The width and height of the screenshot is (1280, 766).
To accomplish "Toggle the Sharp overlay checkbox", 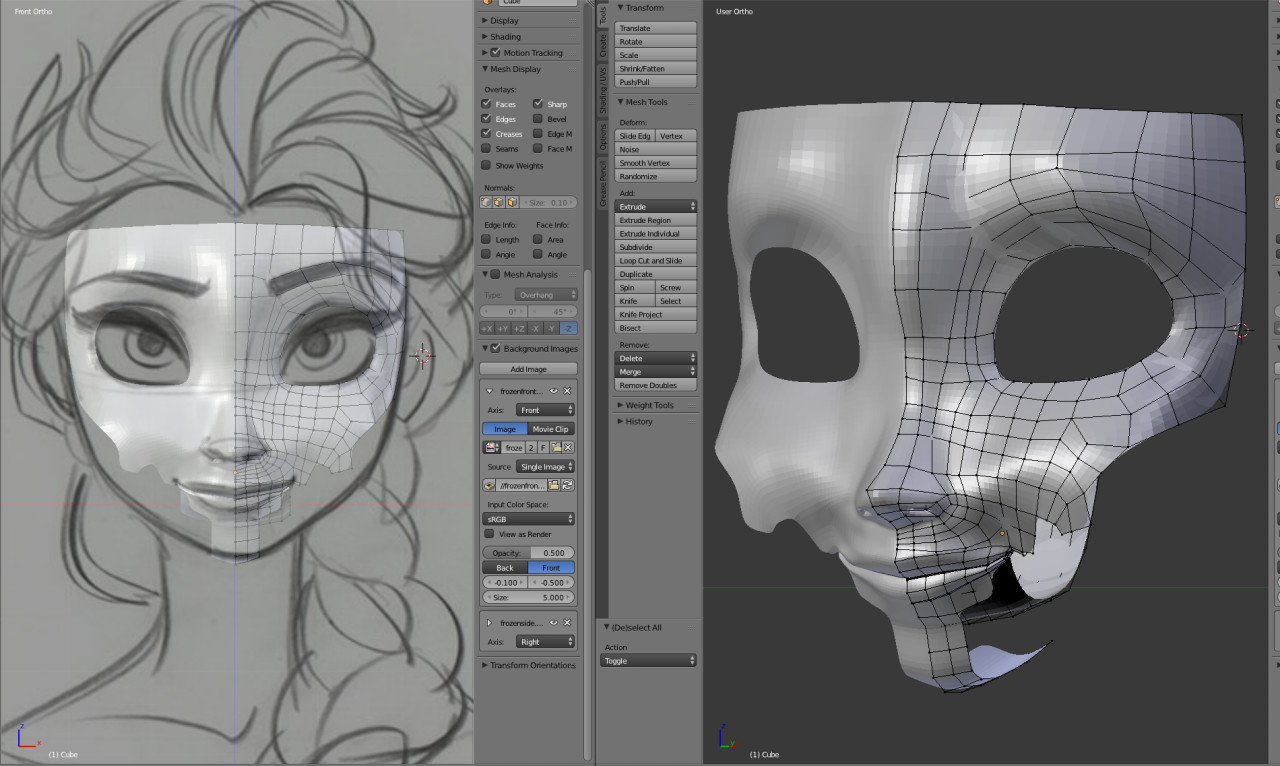I will [538, 104].
